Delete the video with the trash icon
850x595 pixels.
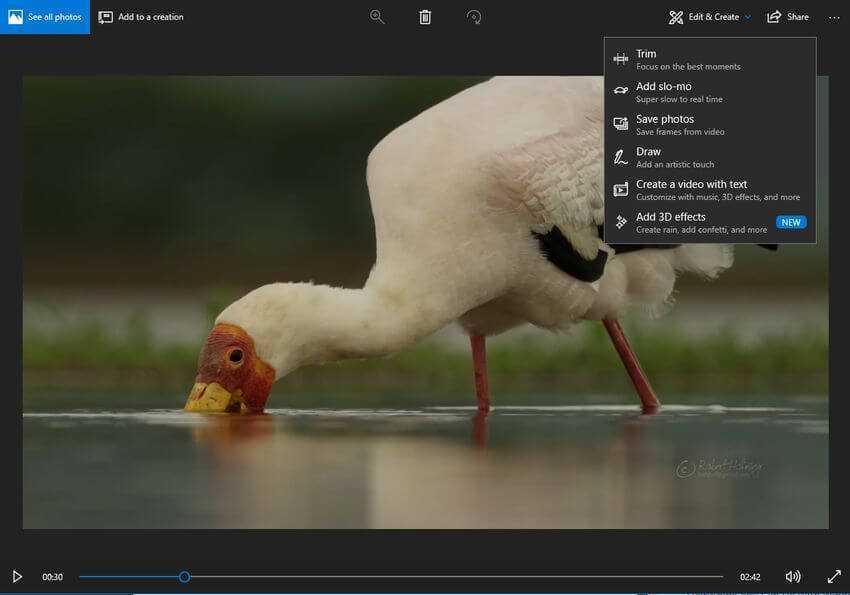tap(425, 17)
